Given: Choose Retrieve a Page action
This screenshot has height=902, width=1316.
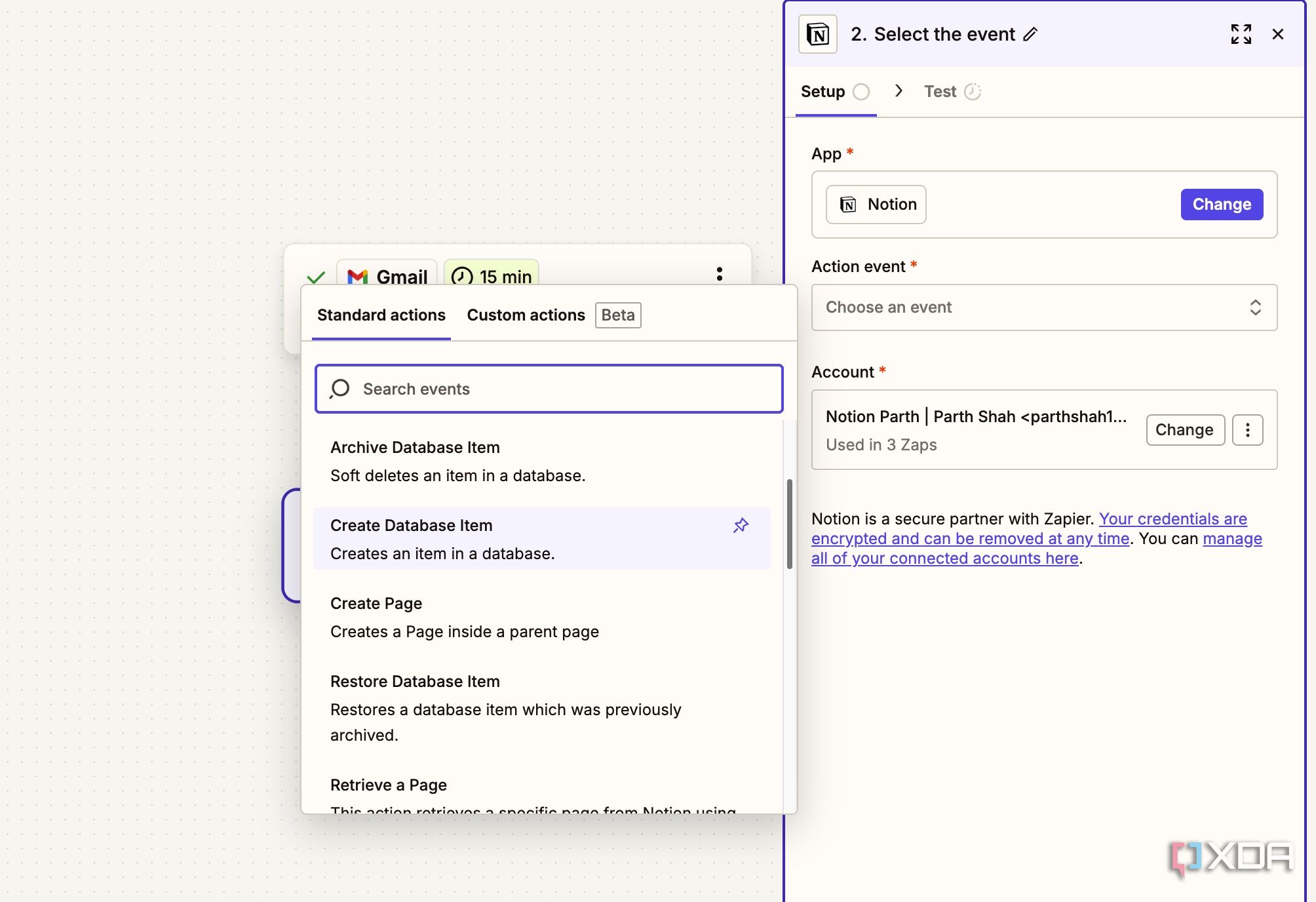Looking at the screenshot, I should point(541,792).
